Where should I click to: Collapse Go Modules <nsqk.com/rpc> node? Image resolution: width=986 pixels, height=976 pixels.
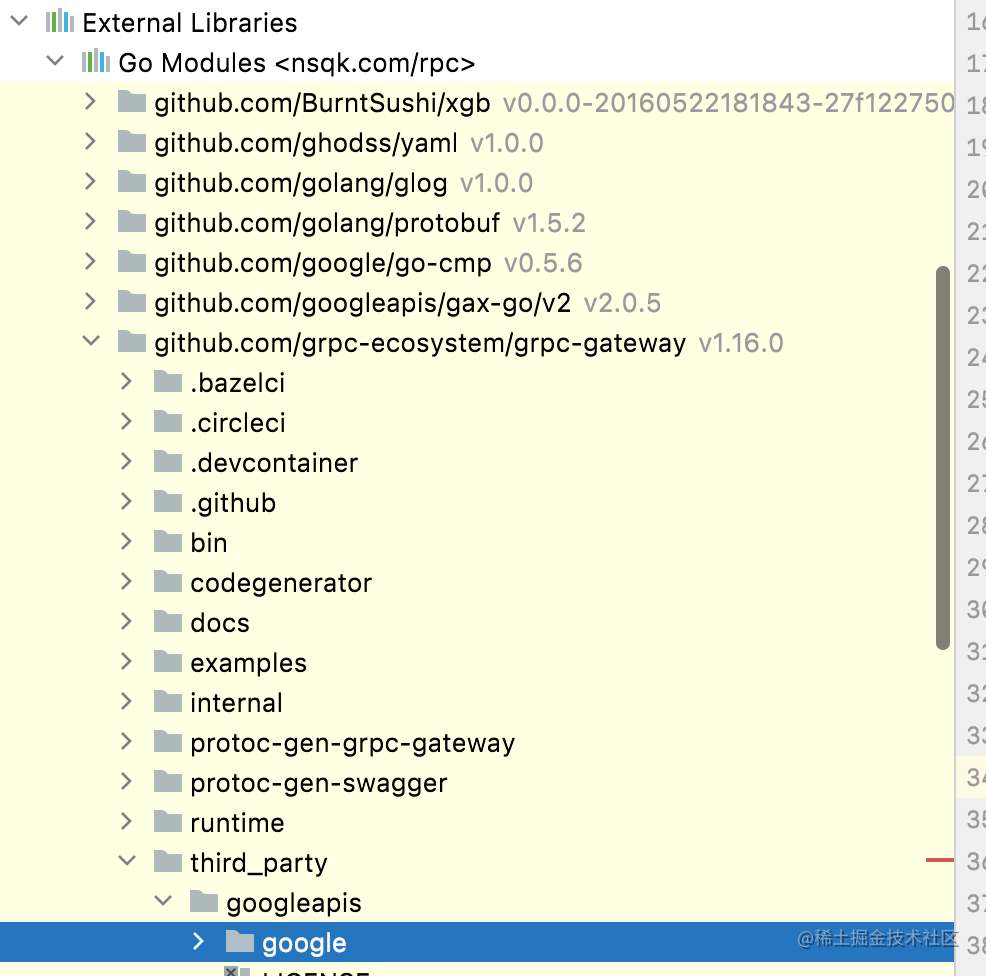pyautogui.click(x=55, y=61)
